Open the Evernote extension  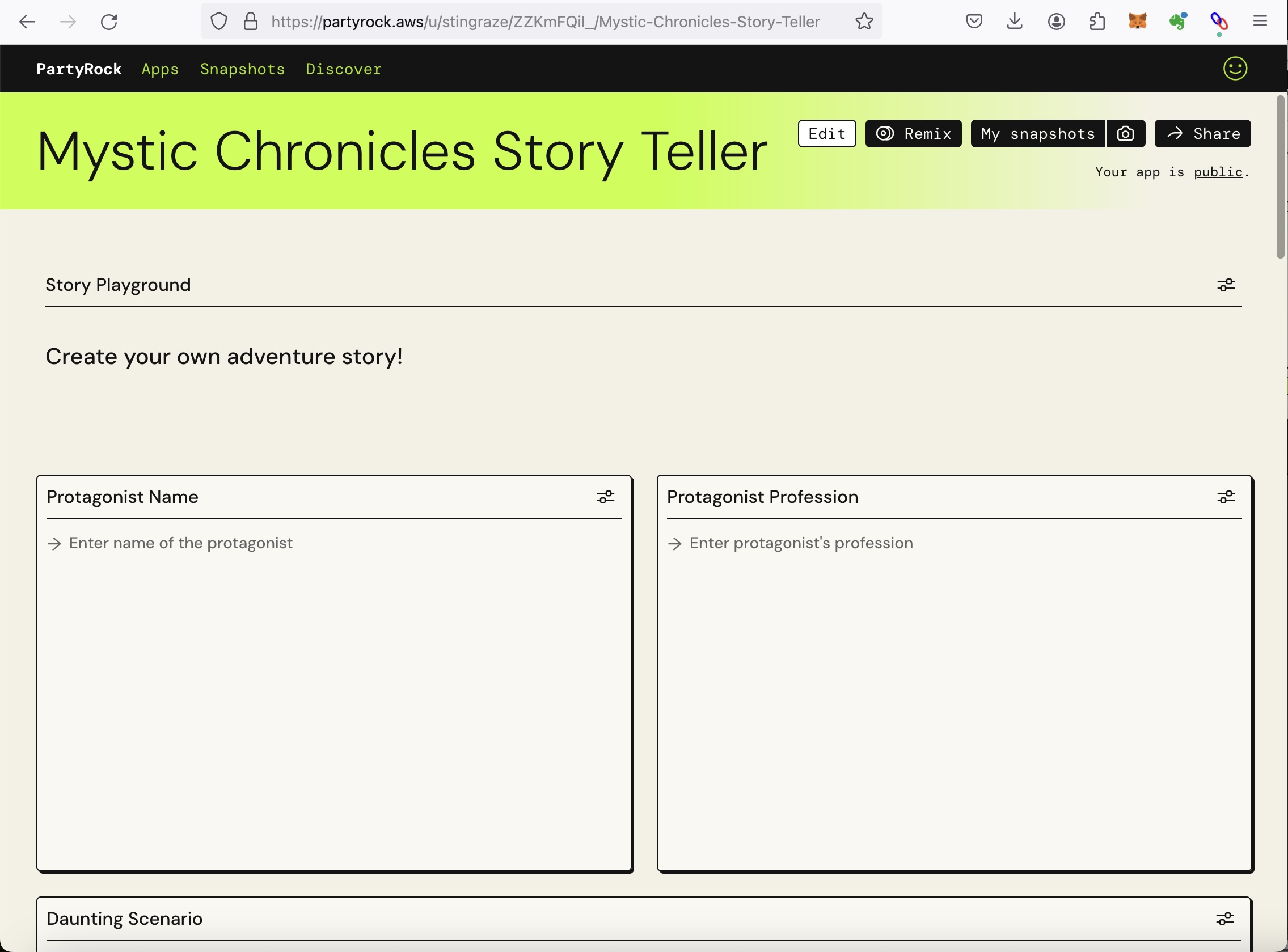click(x=1178, y=22)
